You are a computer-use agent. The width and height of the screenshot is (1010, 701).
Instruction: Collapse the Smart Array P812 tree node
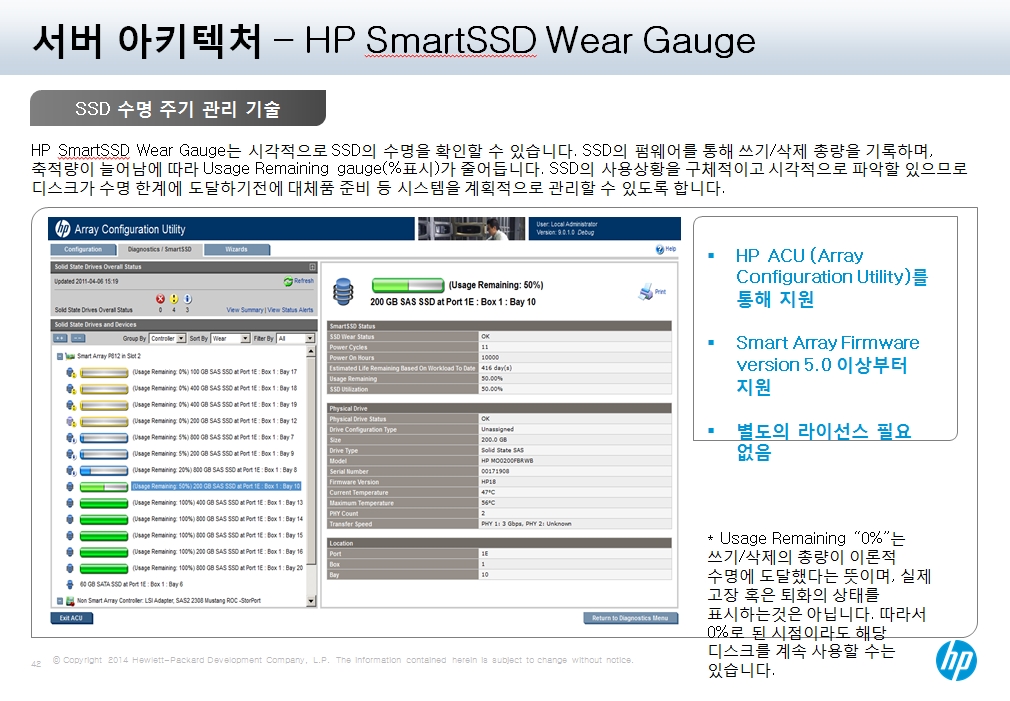[x=59, y=356]
